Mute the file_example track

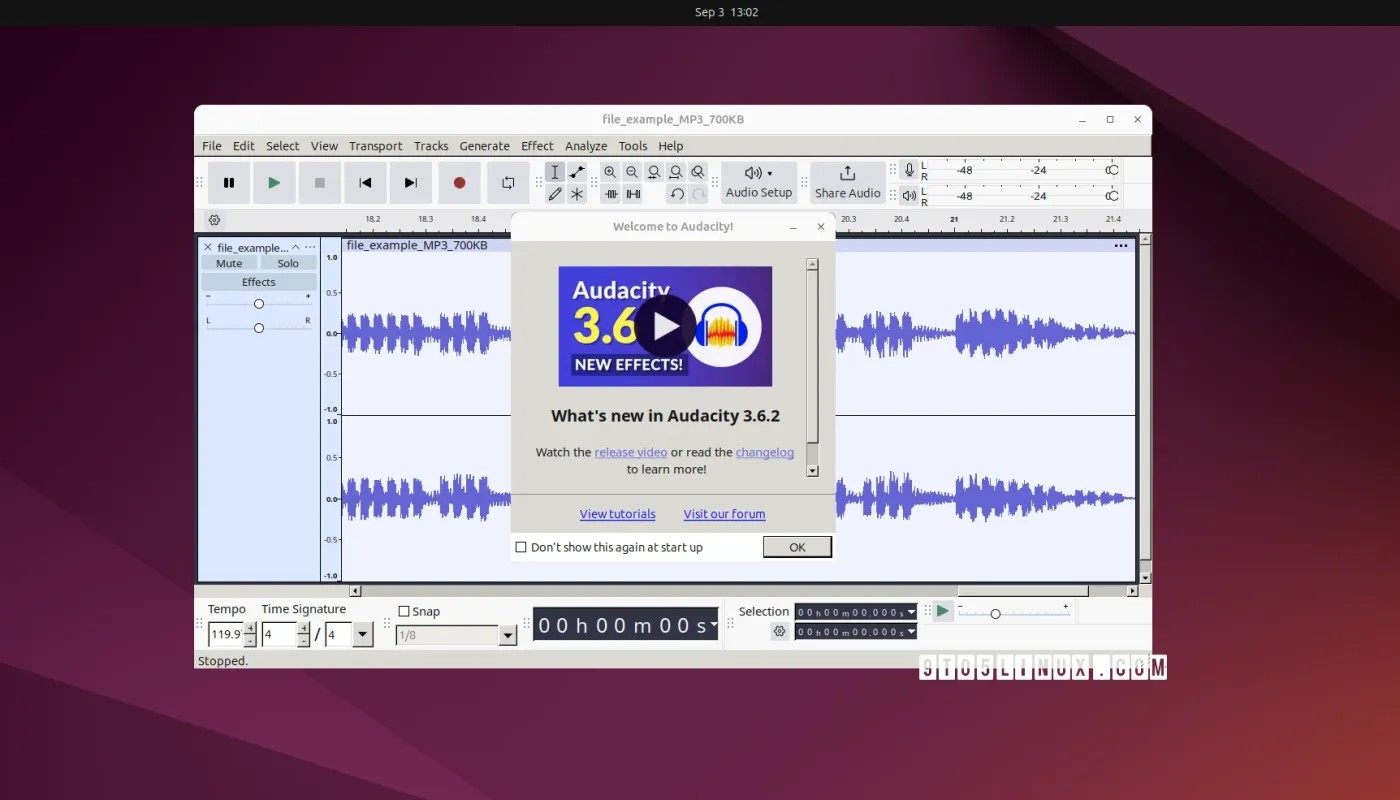tap(228, 262)
